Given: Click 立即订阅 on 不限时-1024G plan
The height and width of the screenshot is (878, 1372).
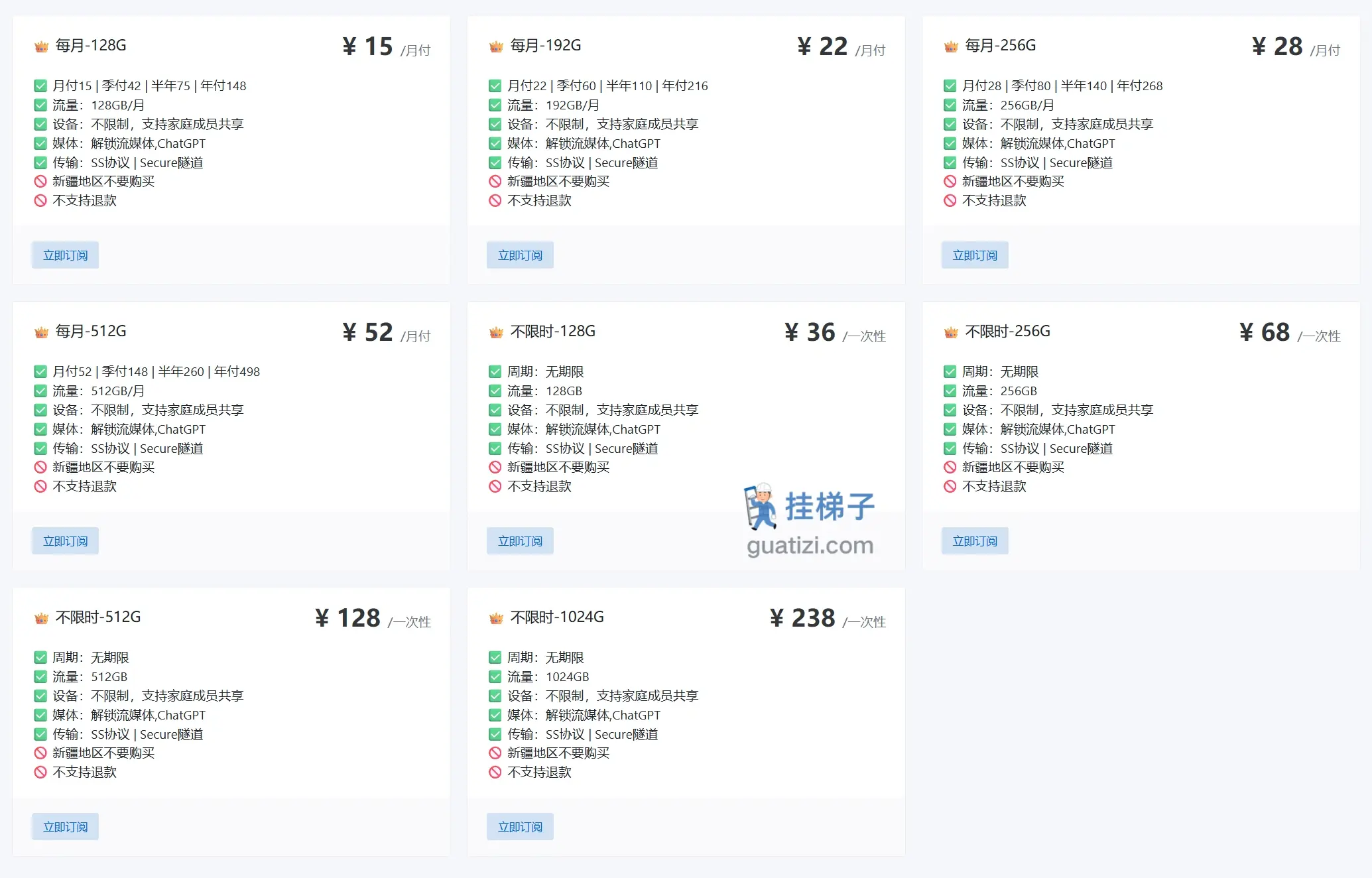Looking at the screenshot, I should pyautogui.click(x=519, y=826).
